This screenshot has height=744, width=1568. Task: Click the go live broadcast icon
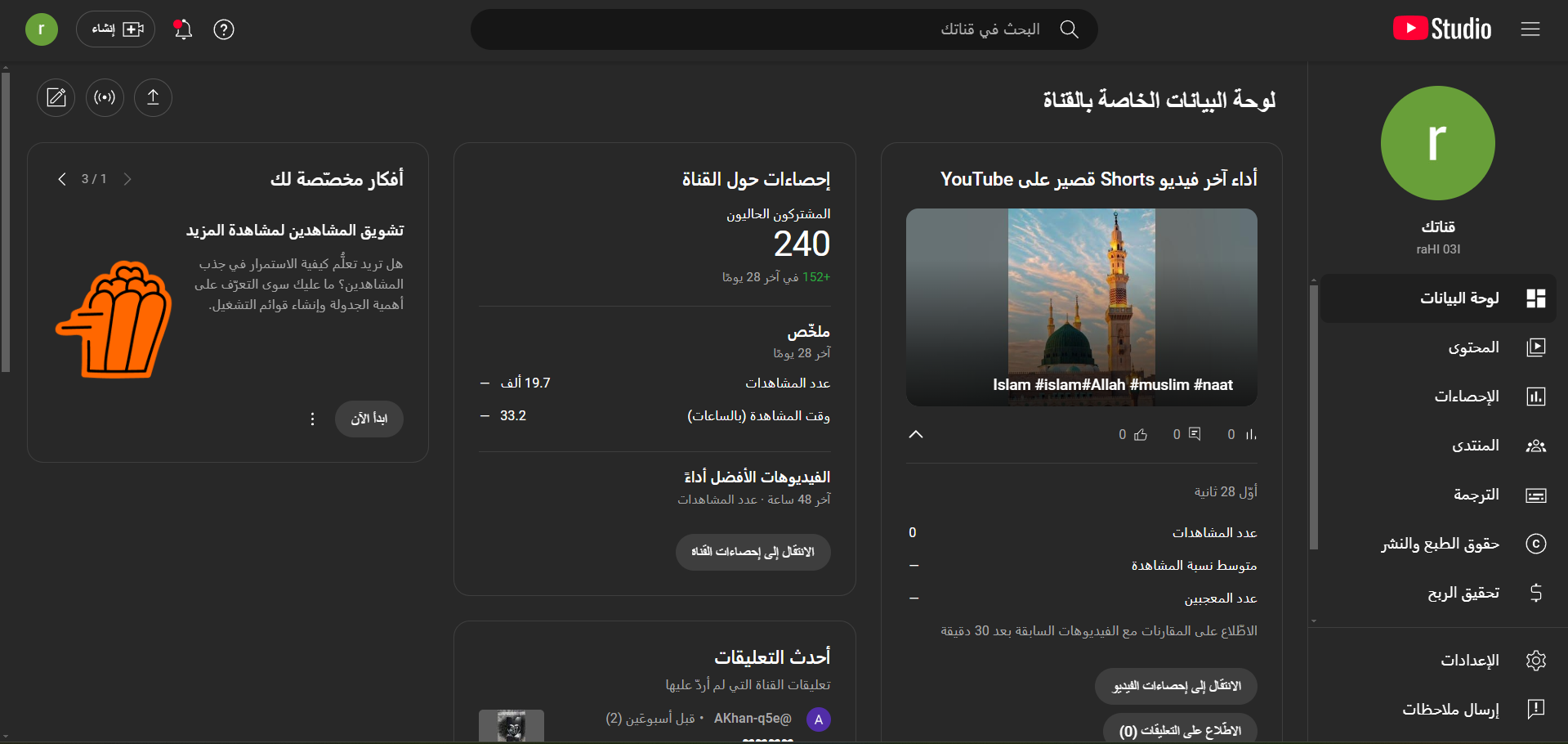(x=105, y=97)
